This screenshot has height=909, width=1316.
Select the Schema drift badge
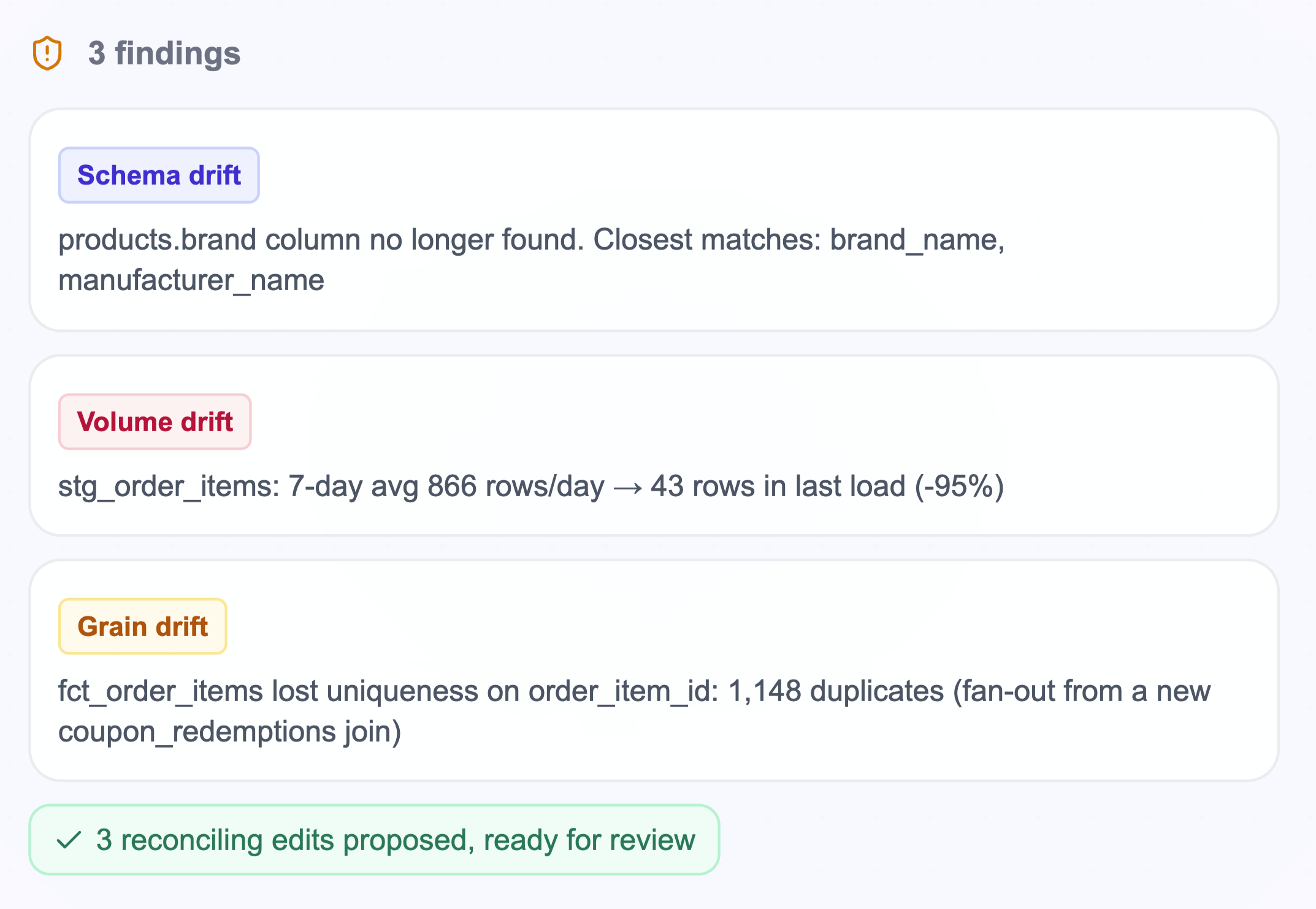[159, 175]
